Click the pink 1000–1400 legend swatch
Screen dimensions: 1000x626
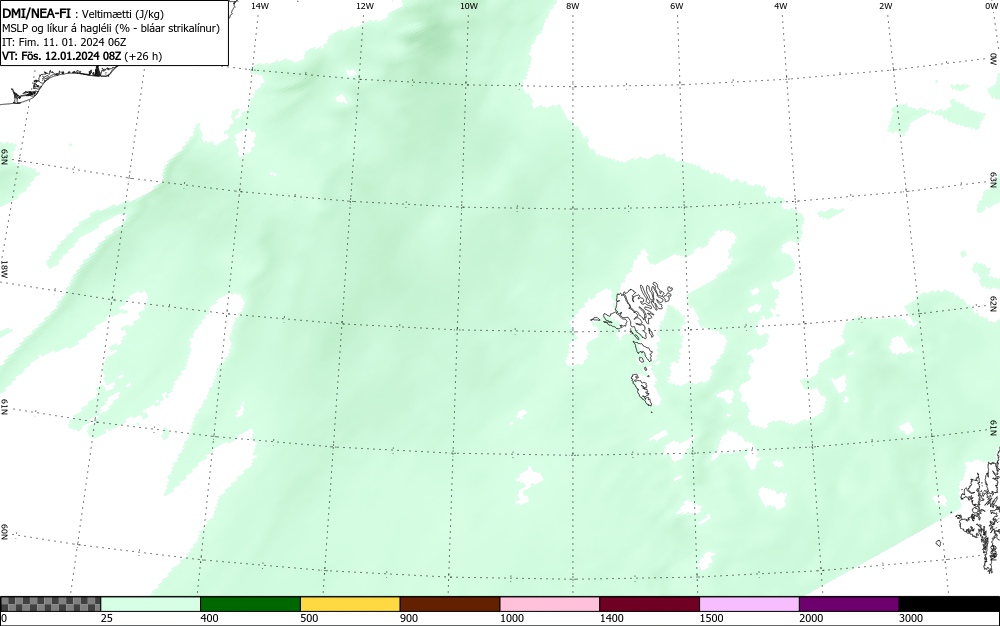(550, 604)
